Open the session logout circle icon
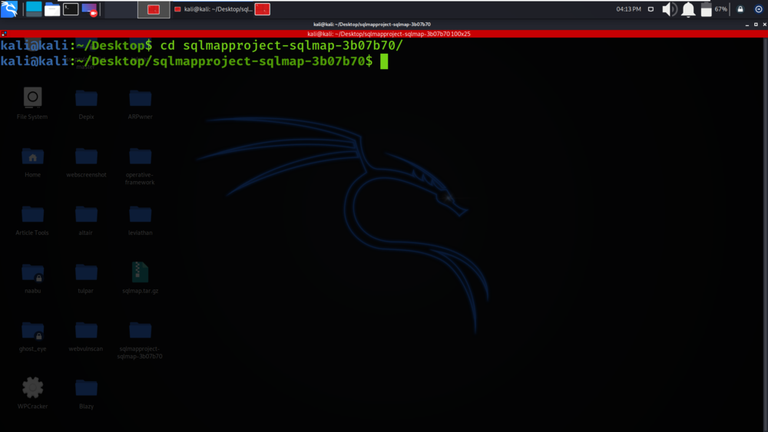This screenshot has width=768, height=432. click(x=758, y=9)
